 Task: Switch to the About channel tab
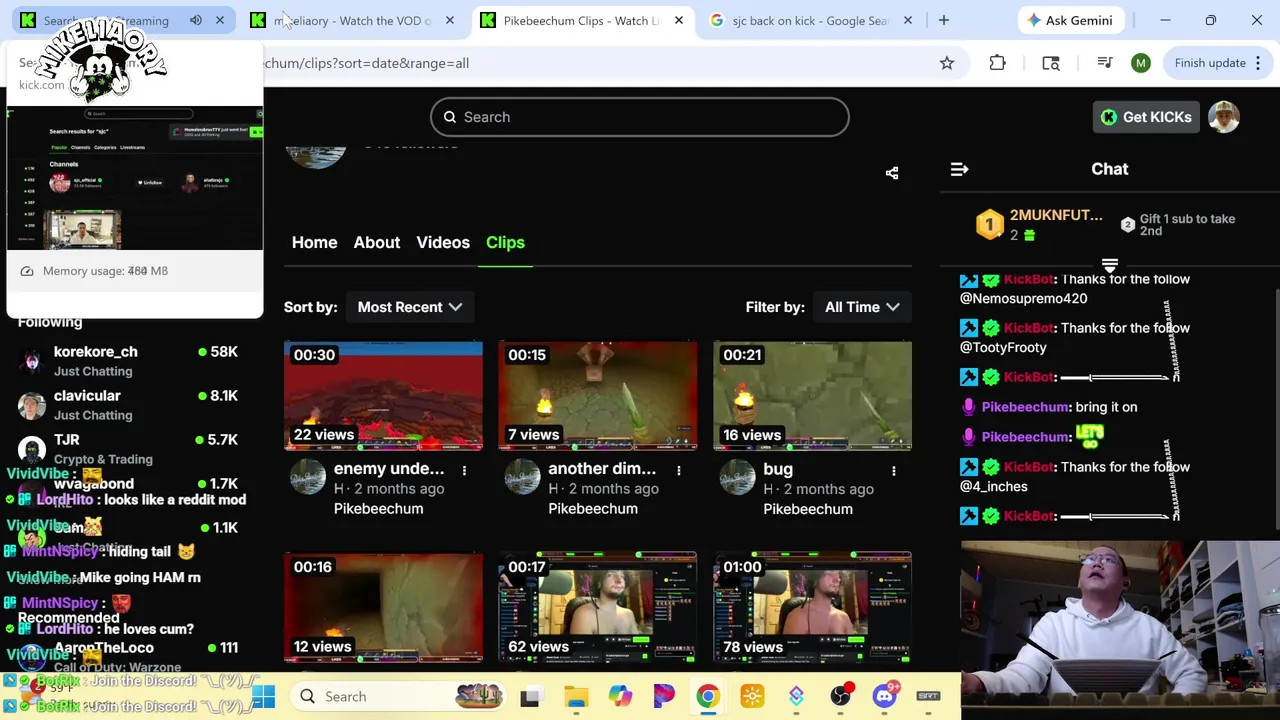(377, 242)
